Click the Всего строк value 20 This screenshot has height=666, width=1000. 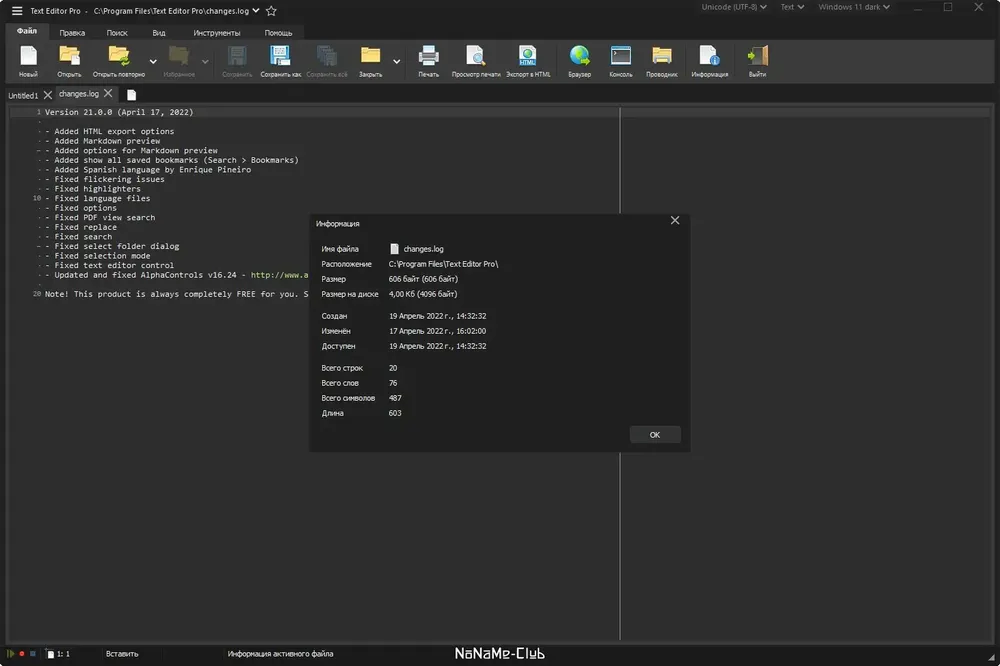click(393, 368)
